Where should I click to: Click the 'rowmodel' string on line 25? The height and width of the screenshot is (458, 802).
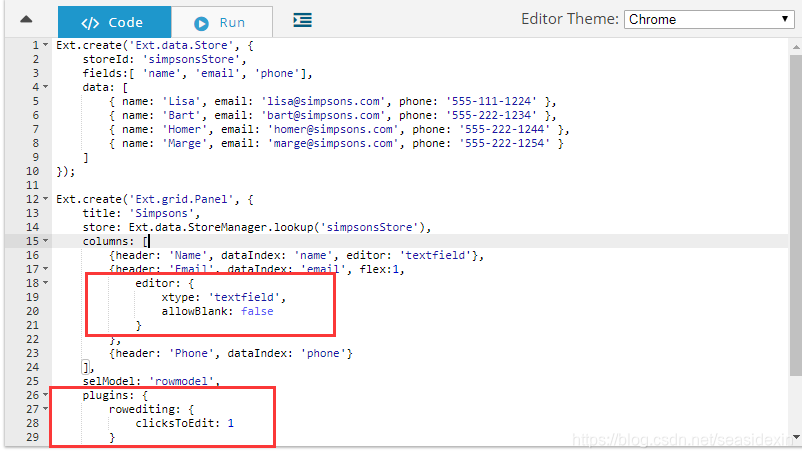click(181, 381)
